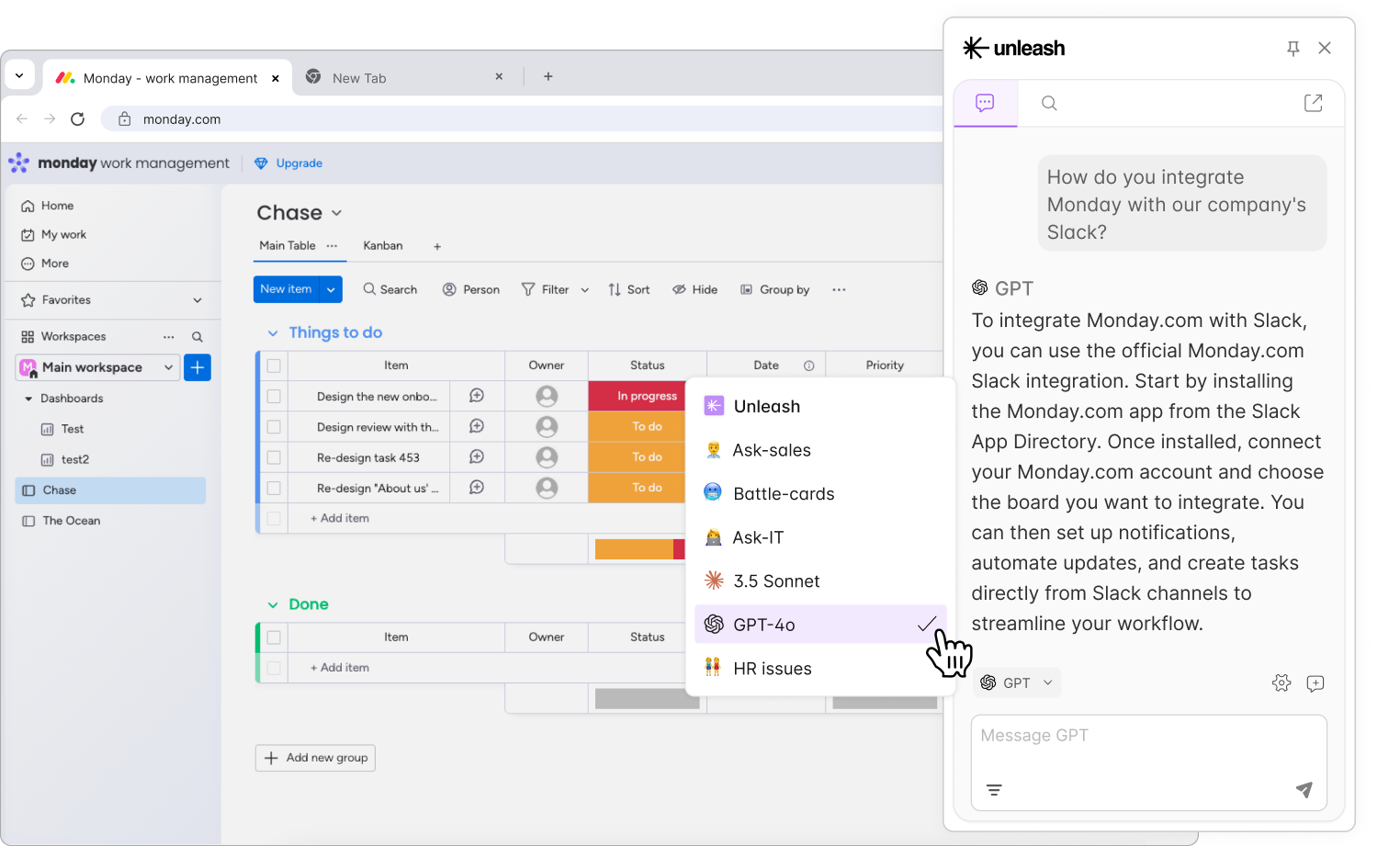Open Unleash in external window icon
1400x846 pixels.
[1314, 103]
